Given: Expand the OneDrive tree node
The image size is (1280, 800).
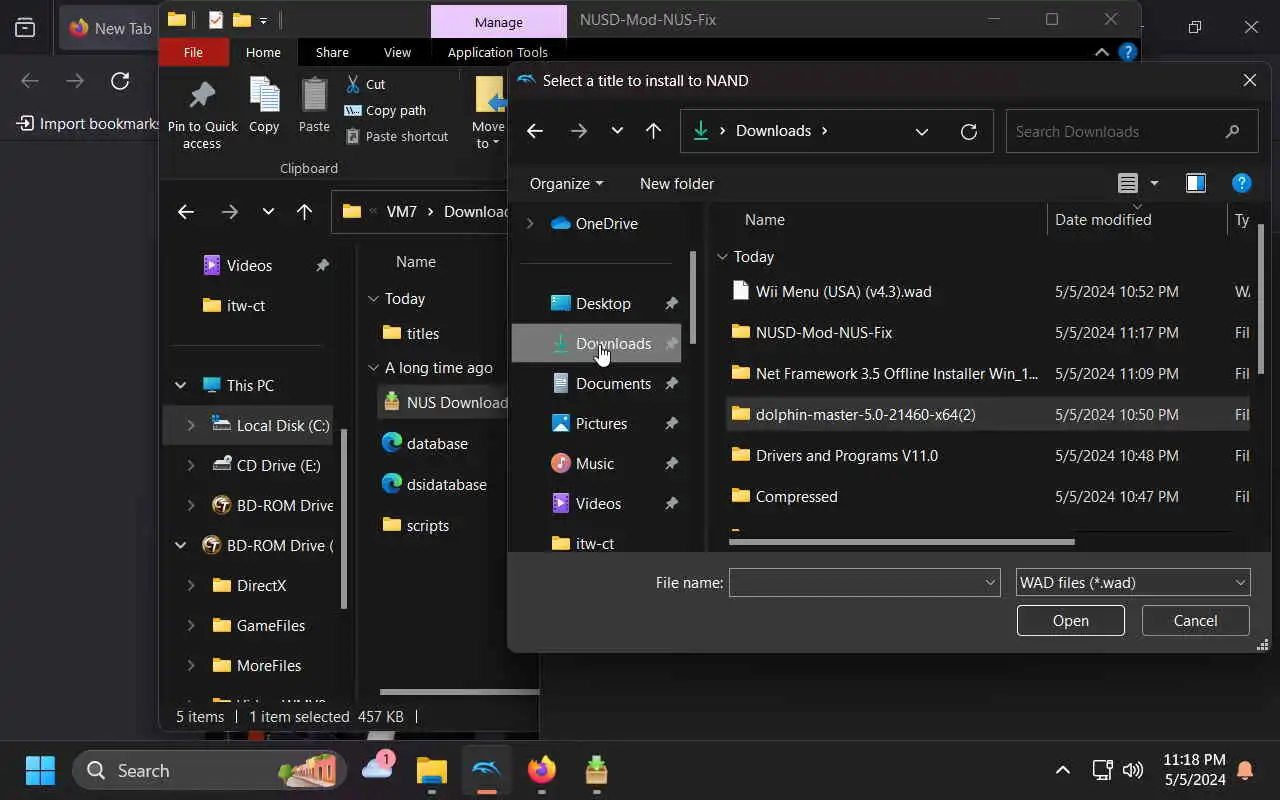Looking at the screenshot, I should (x=530, y=223).
